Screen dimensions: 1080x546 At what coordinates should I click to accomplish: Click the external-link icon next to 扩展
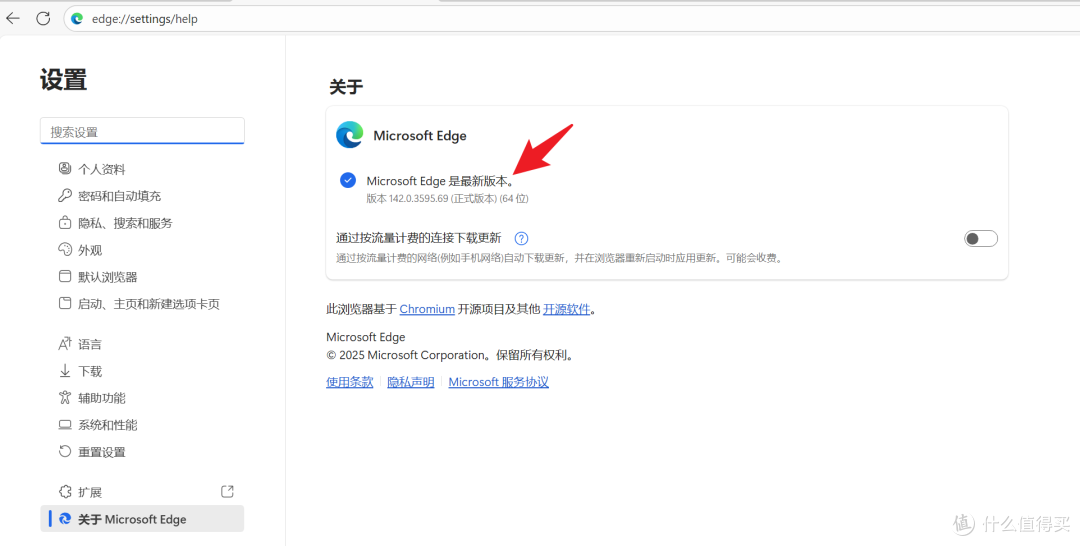(227, 491)
